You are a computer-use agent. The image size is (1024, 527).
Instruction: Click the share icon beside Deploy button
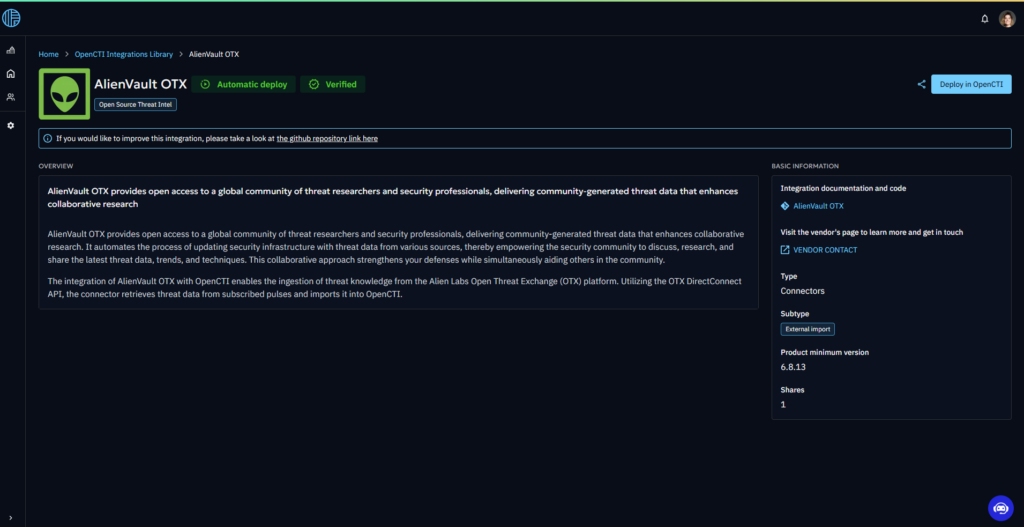[x=921, y=84]
